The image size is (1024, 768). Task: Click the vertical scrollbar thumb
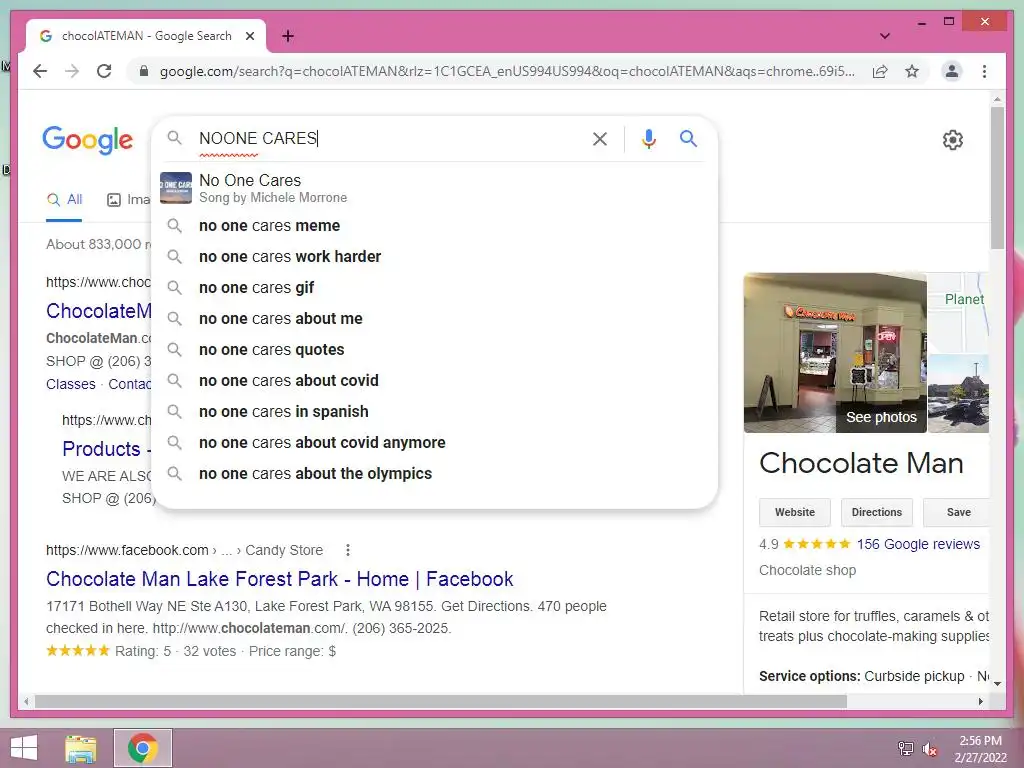tap(997, 178)
